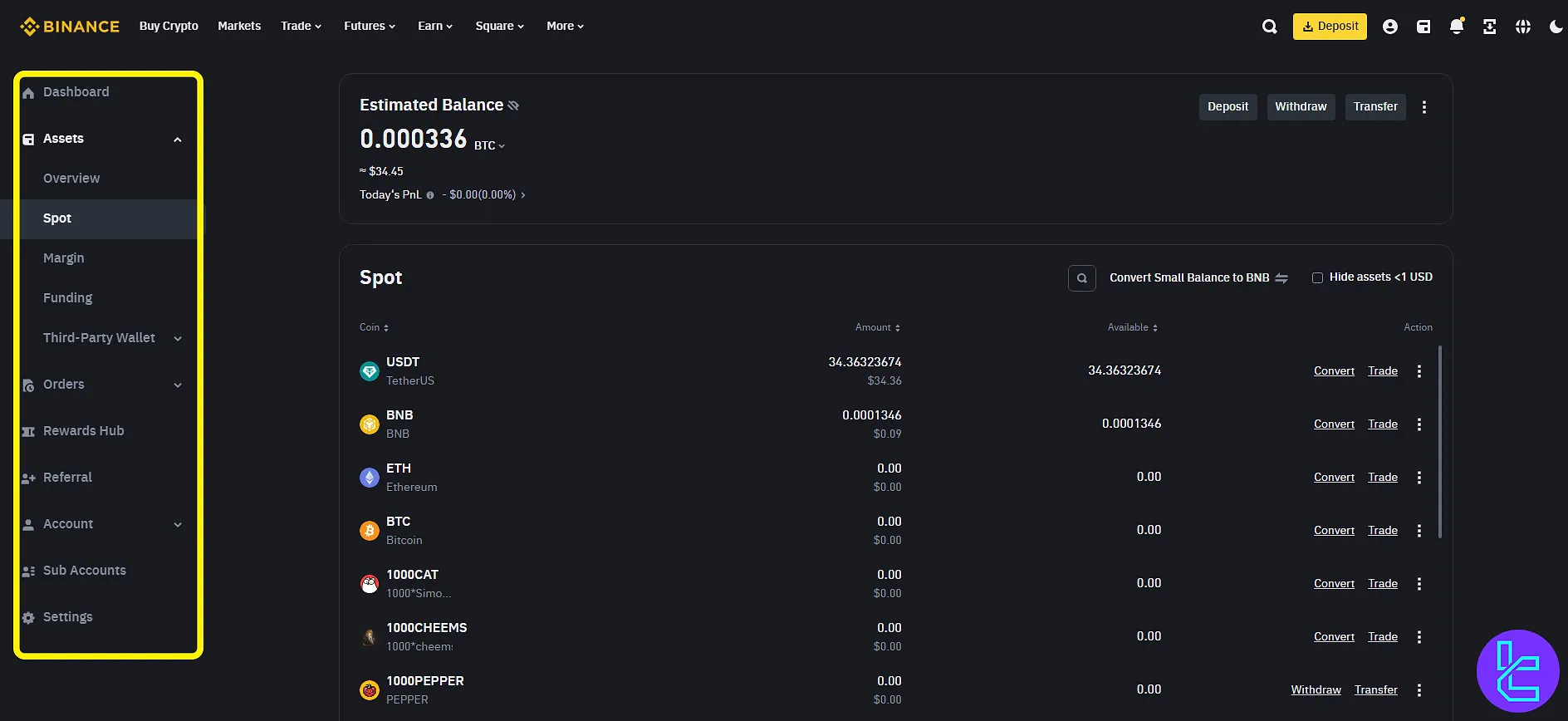Image resolution: width=1568 pixels, height=721 pixels.
Task: Collapse the Assets sidebar section
Action: point(177,140)
